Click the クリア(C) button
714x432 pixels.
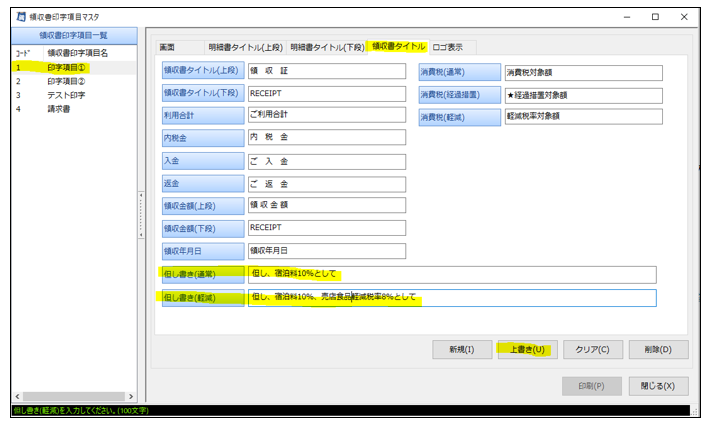(x=593, y=349)
